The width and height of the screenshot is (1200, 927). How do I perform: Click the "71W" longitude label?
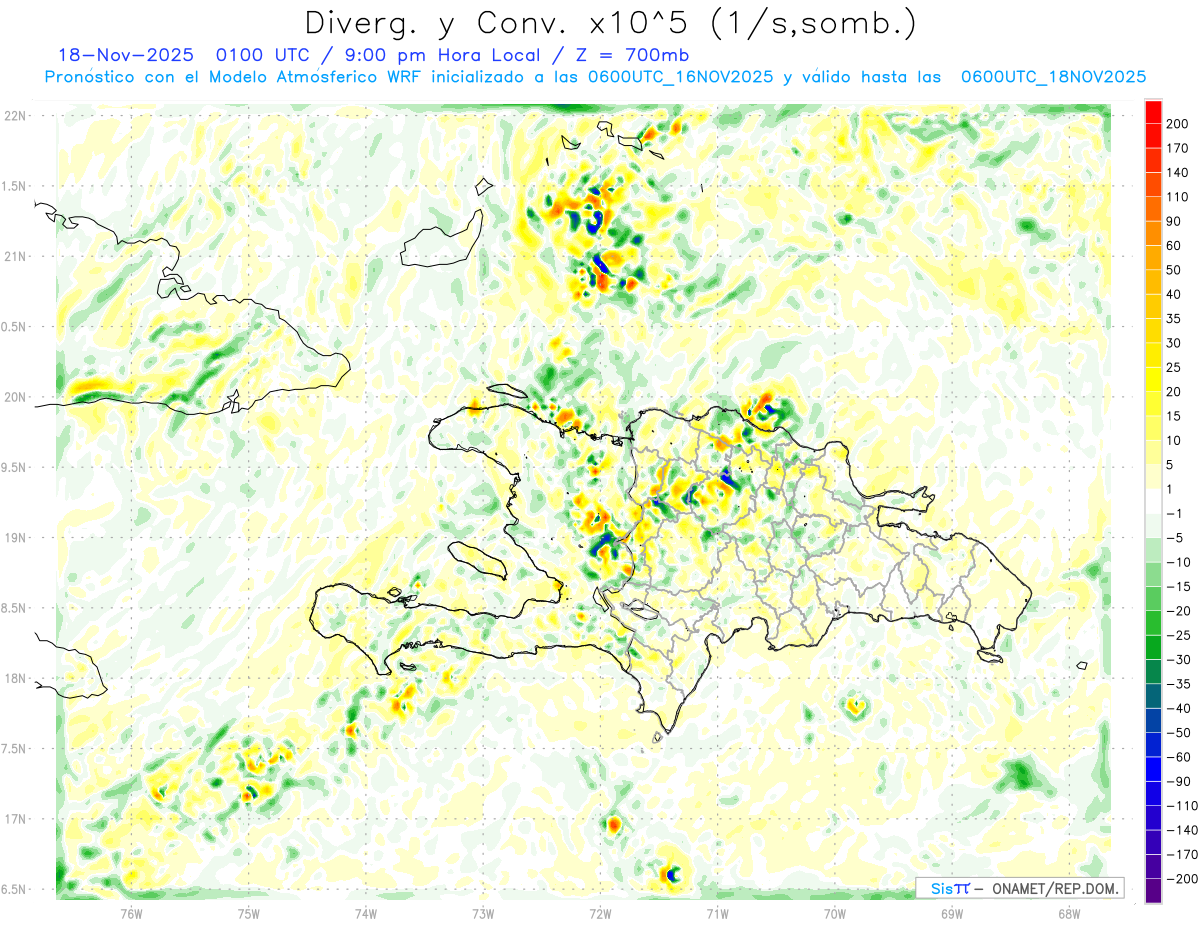pyautogui.click(x=717, y=913)
